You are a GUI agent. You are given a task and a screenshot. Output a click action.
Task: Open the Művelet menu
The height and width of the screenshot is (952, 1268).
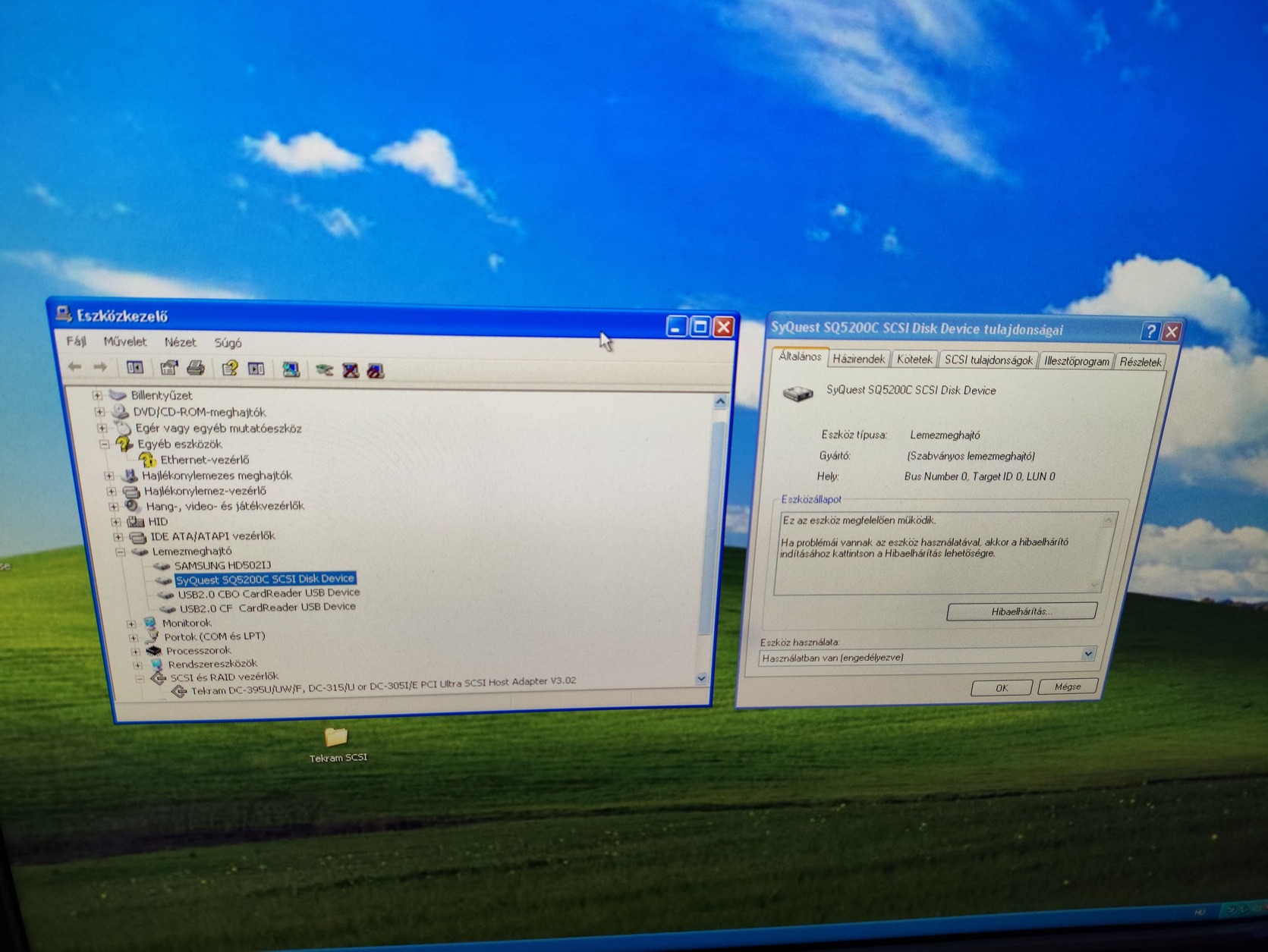tap(125, 341)
